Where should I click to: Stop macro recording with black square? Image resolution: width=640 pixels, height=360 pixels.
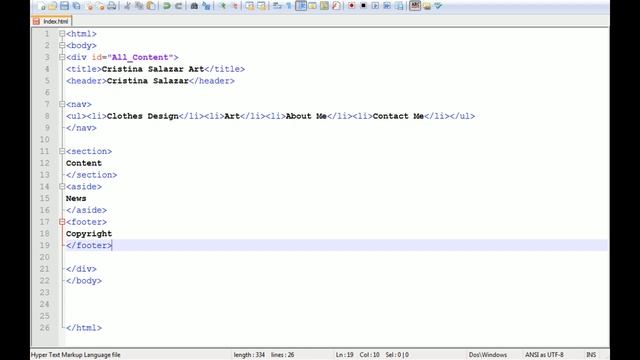[x=363, y=6]
